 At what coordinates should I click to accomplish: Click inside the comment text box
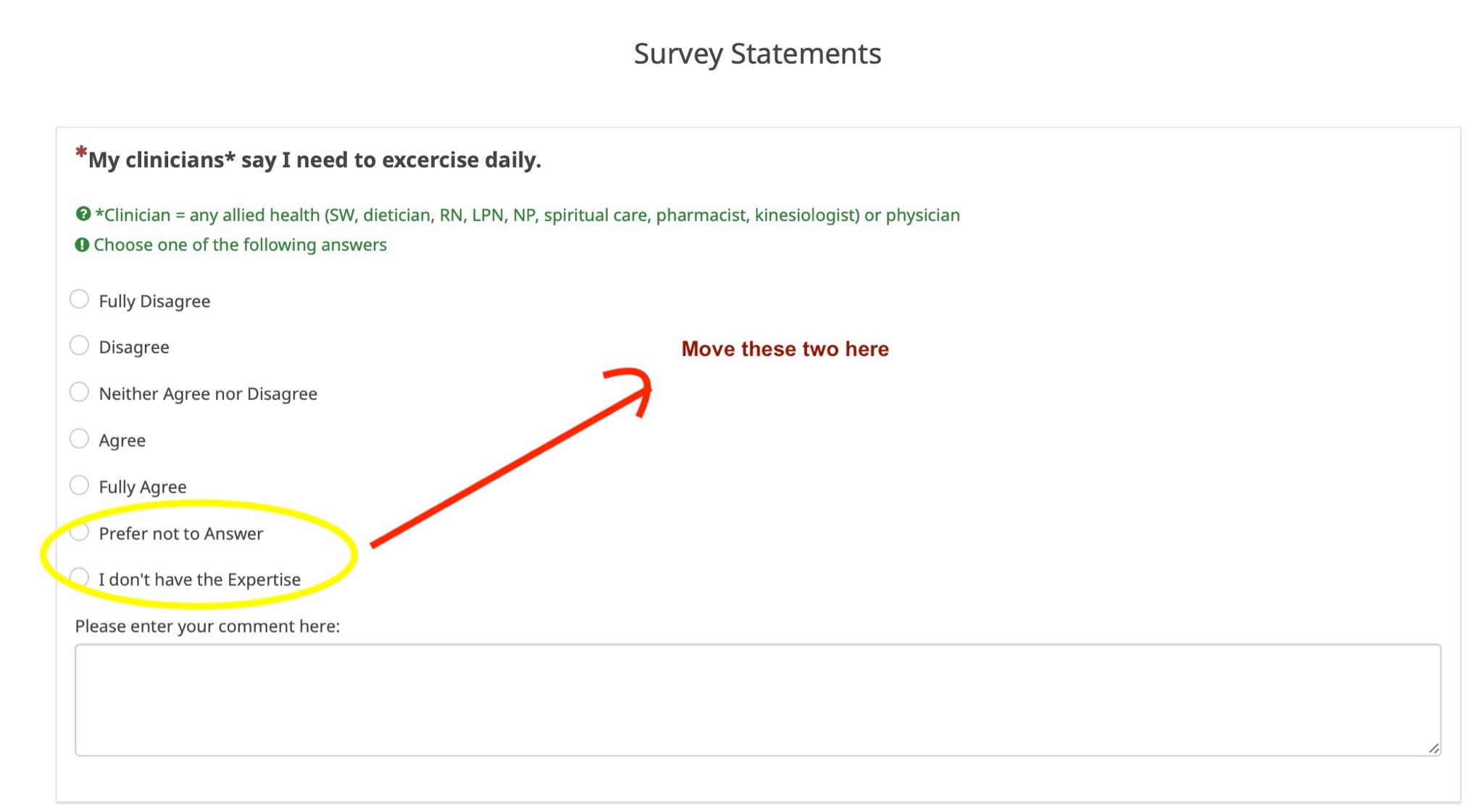click(x=757, y=700)
